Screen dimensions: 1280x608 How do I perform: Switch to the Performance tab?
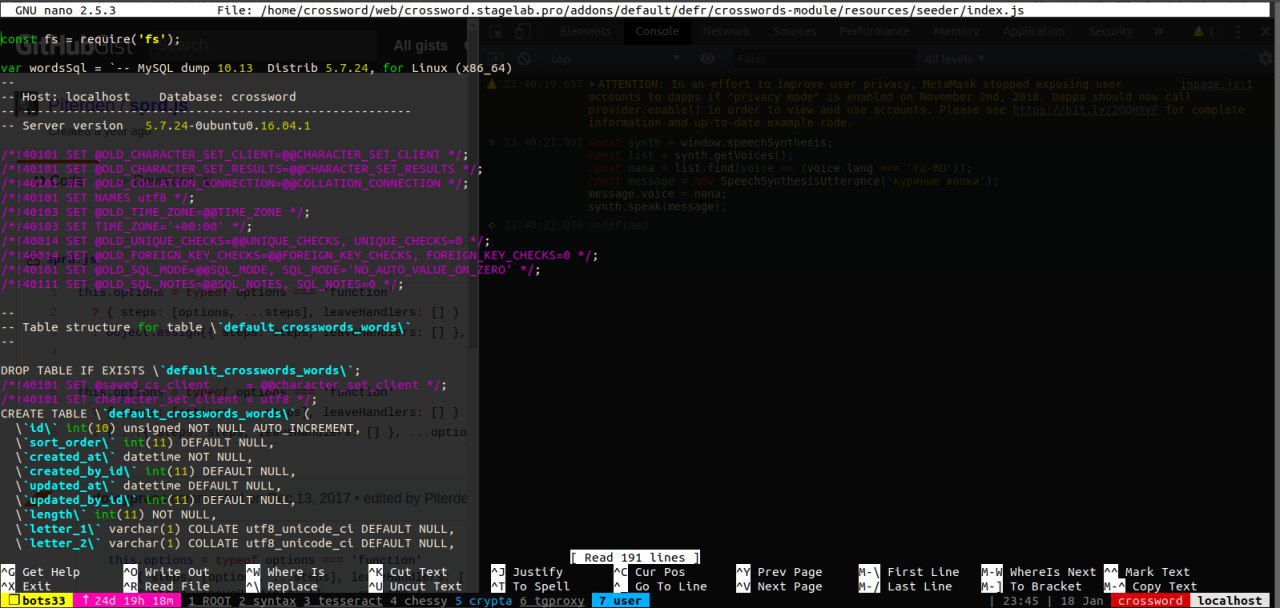point(874,31)
